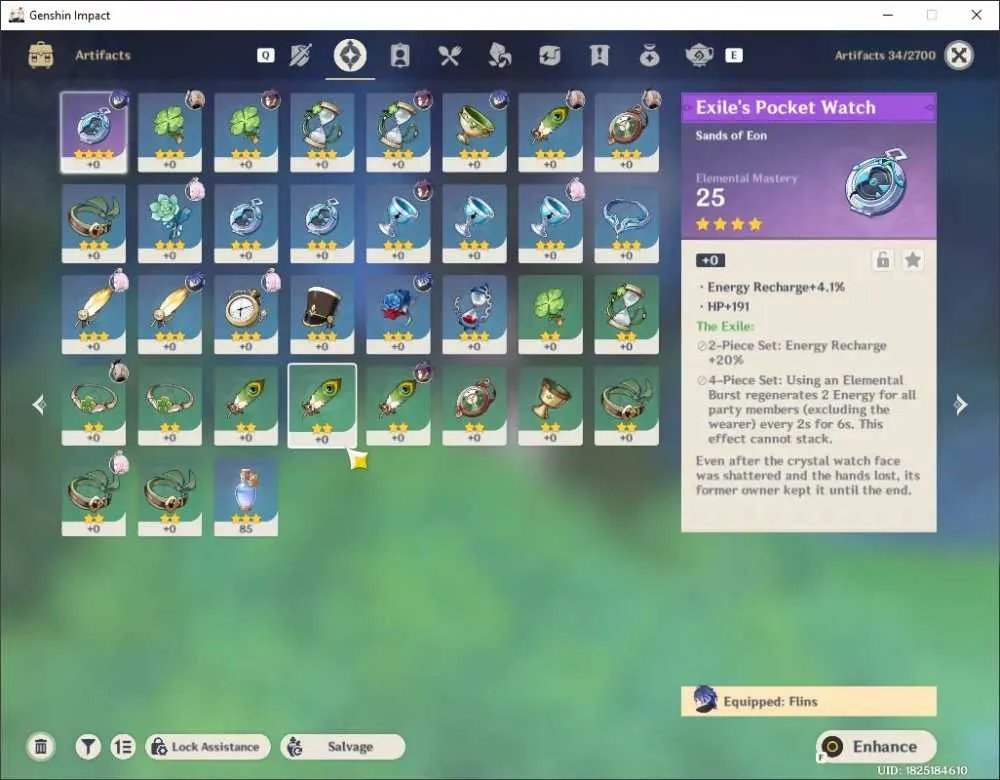Go to the next page arrow

tap(960, 404)
